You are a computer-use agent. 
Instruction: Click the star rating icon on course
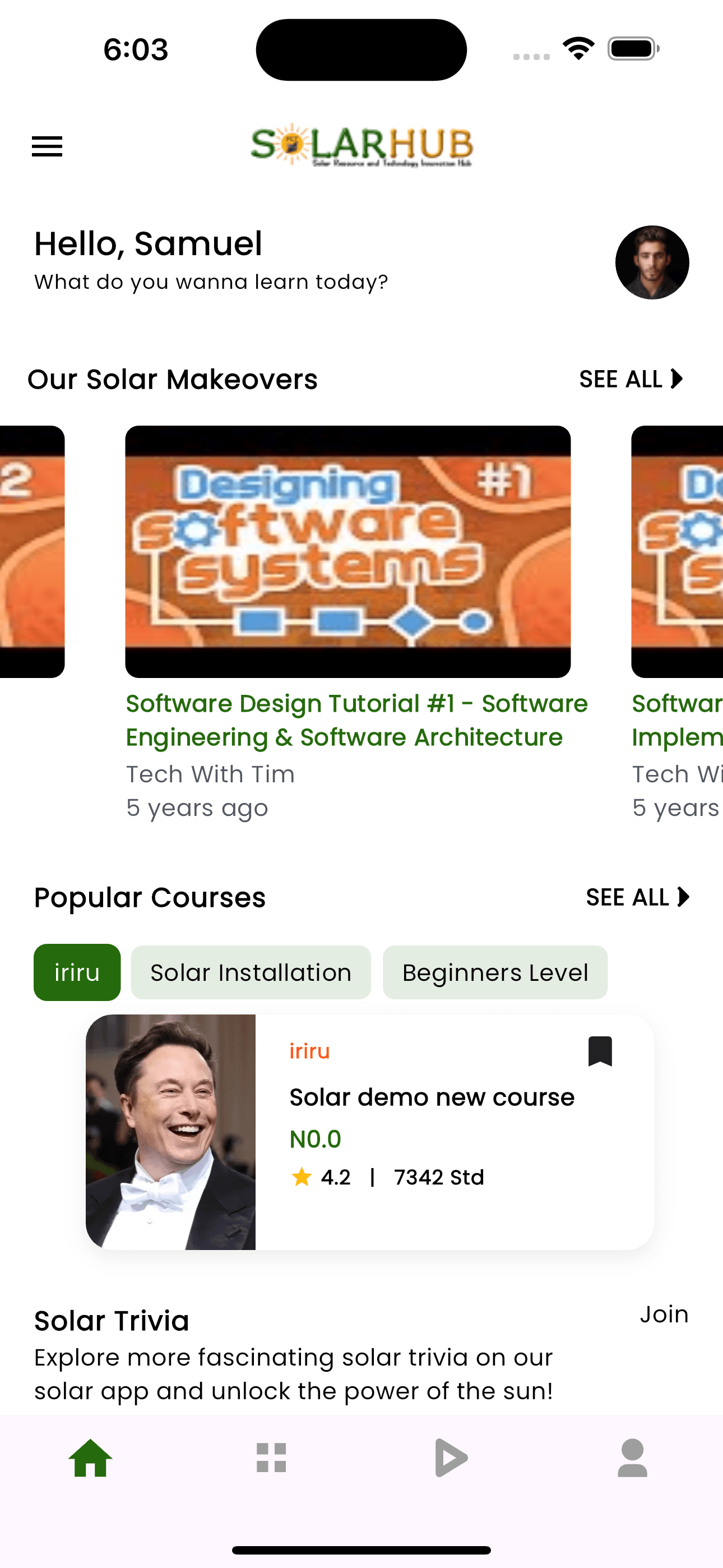(x=302, y=1177)
